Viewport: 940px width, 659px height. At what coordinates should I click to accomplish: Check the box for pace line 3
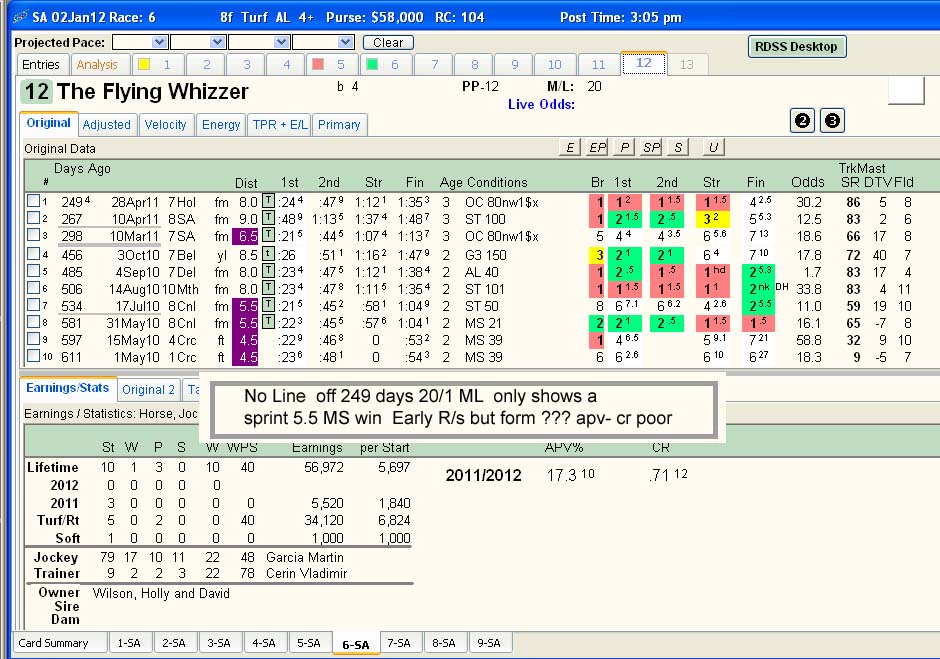(x=34, y=234)
